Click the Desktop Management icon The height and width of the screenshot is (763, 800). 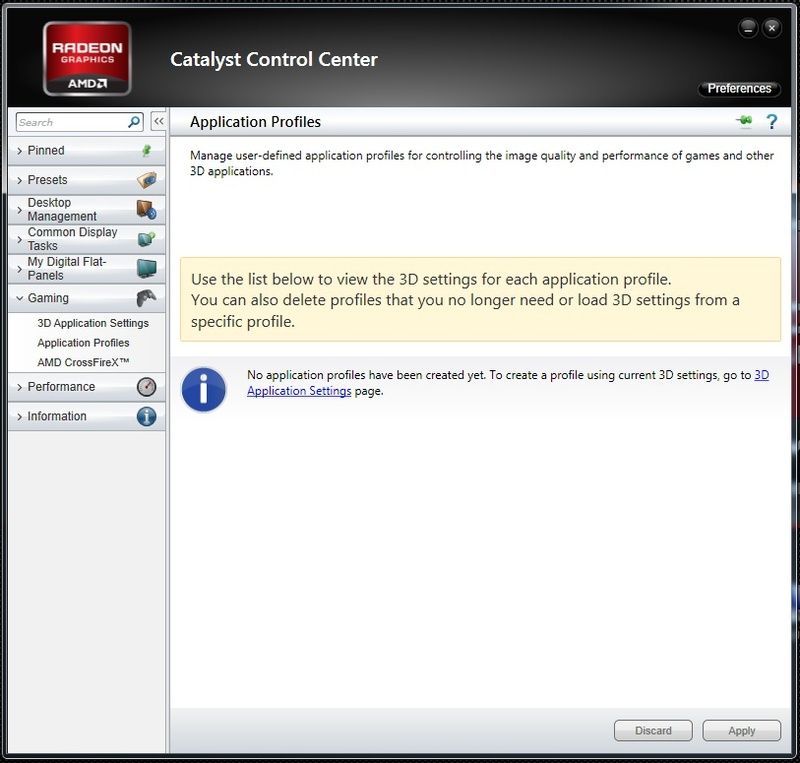click(146, 210)
